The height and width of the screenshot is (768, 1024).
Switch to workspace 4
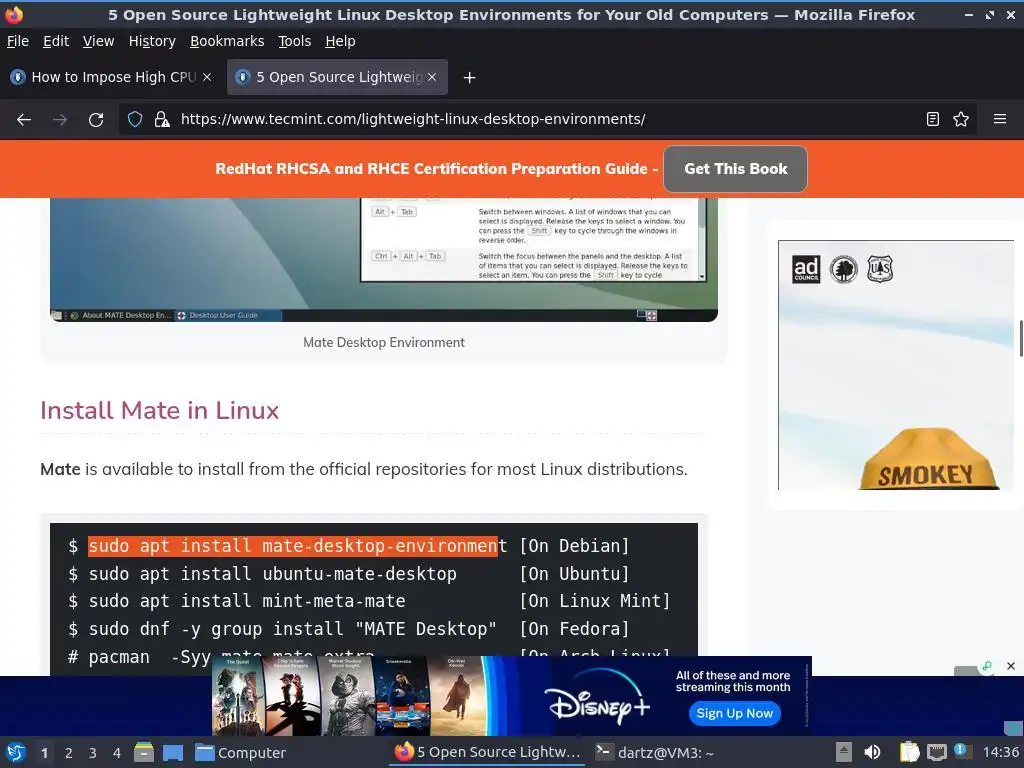[117, 753]
